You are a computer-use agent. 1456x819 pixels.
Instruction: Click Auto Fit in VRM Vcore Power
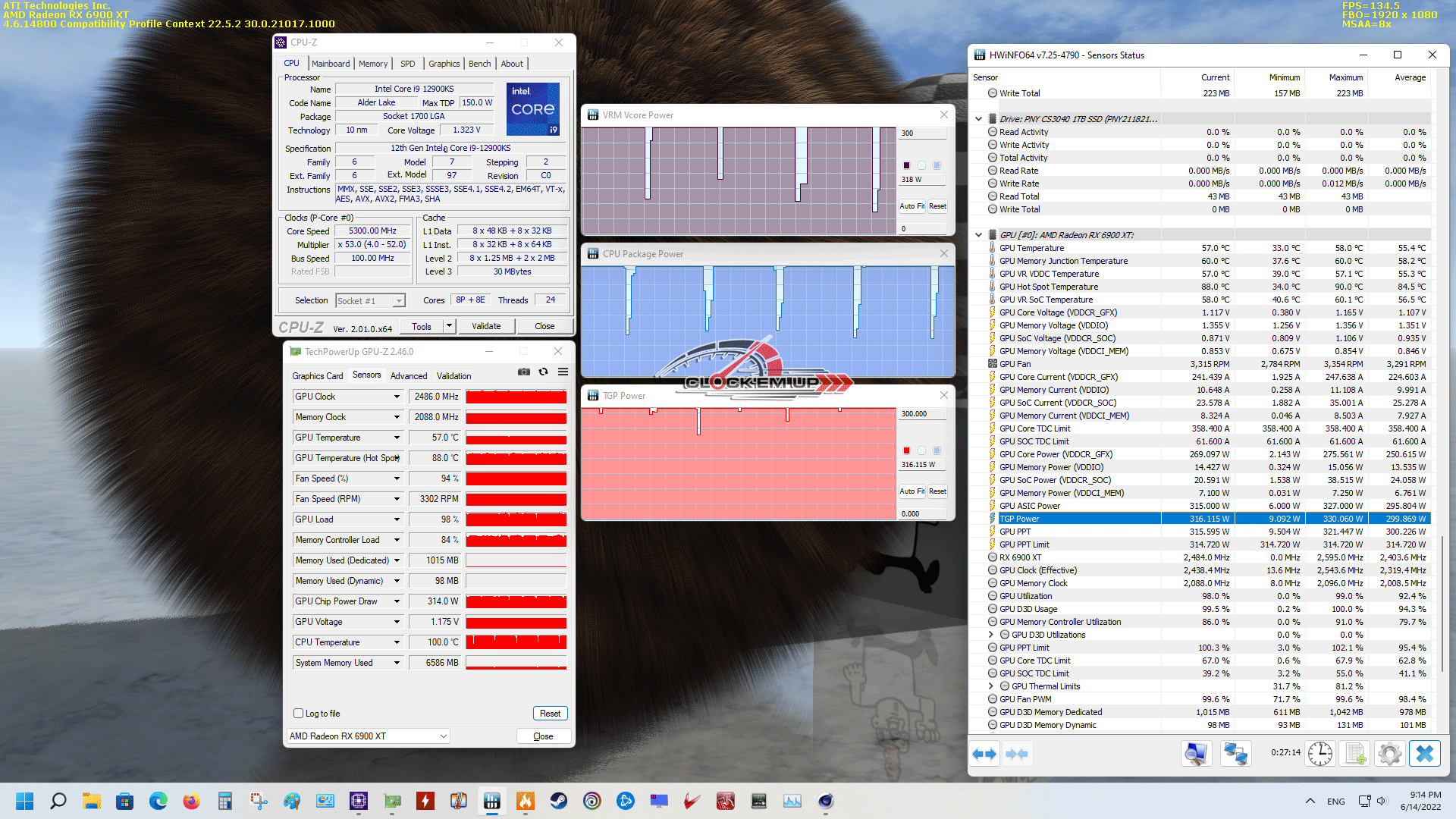pos(912,206)
